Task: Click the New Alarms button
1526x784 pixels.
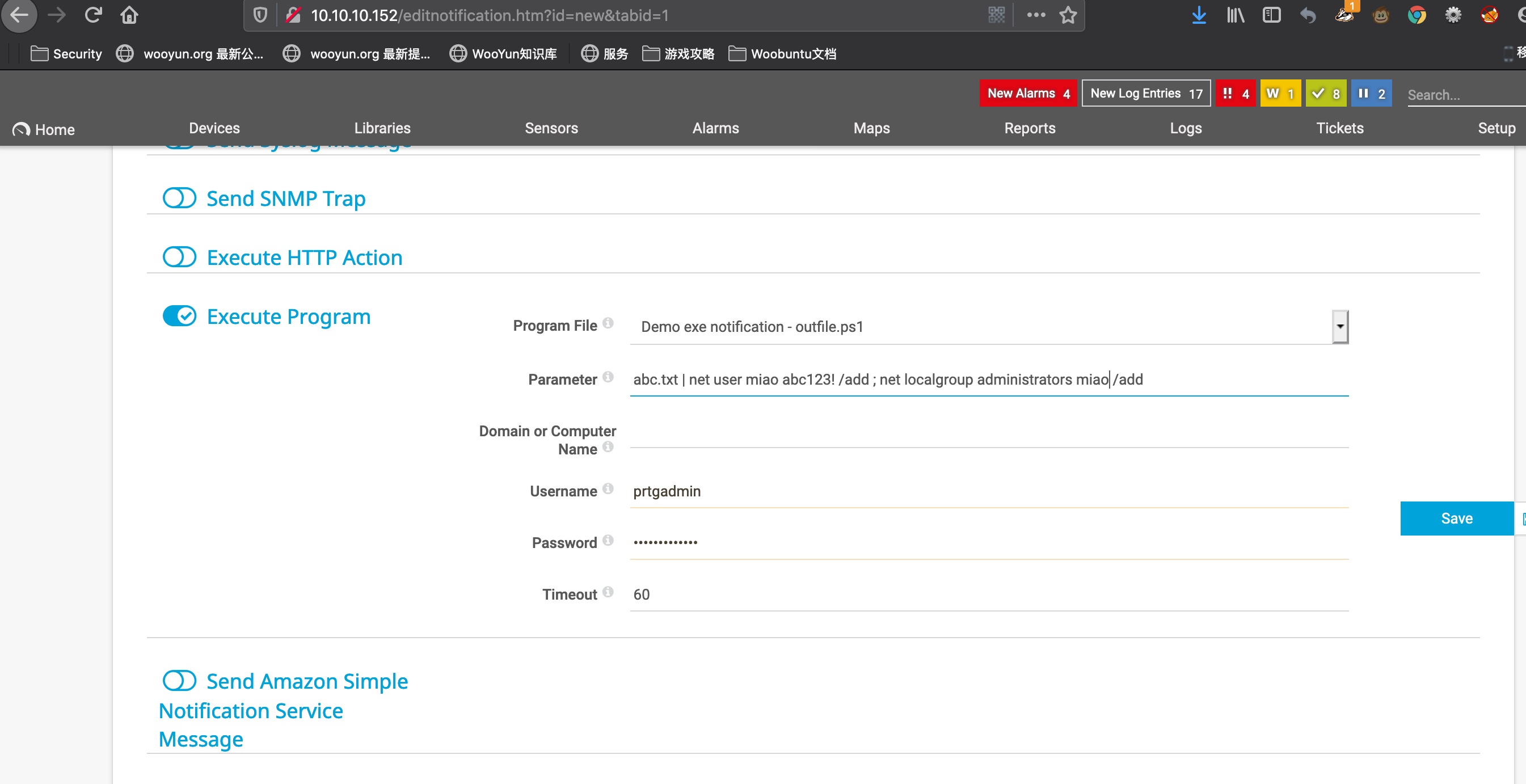Action: pos(1028,94)
